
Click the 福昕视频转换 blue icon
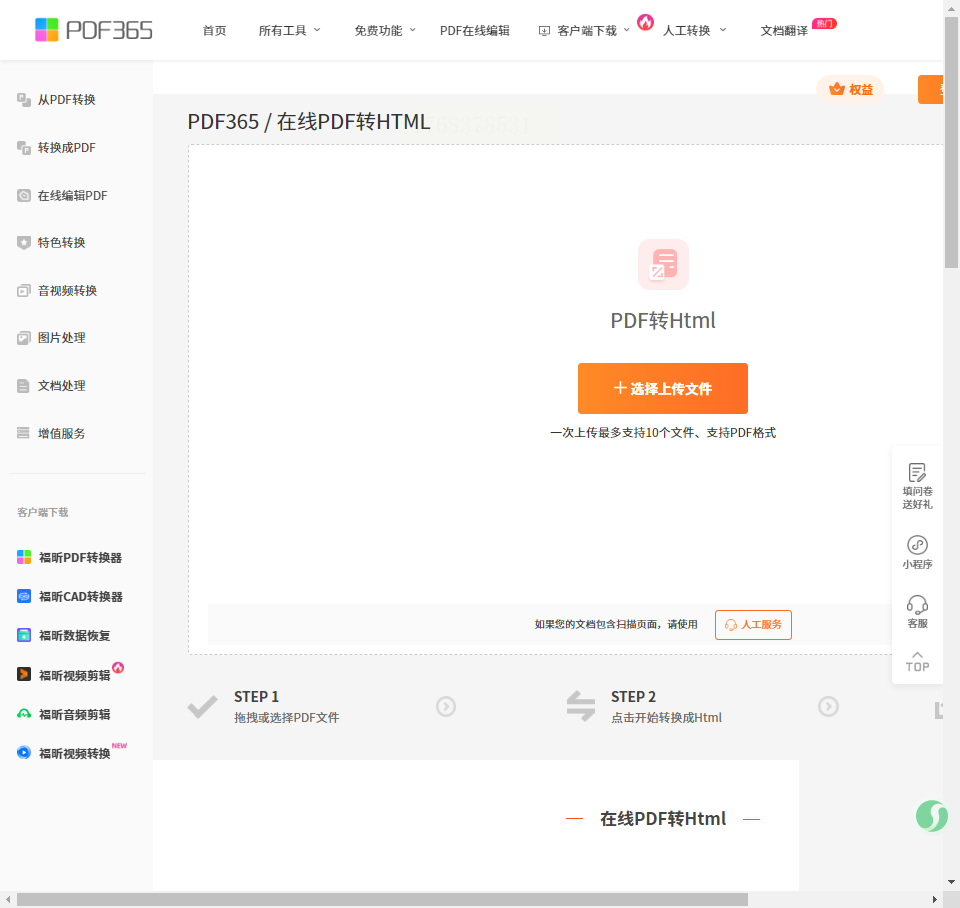click(x=24, y=752)
